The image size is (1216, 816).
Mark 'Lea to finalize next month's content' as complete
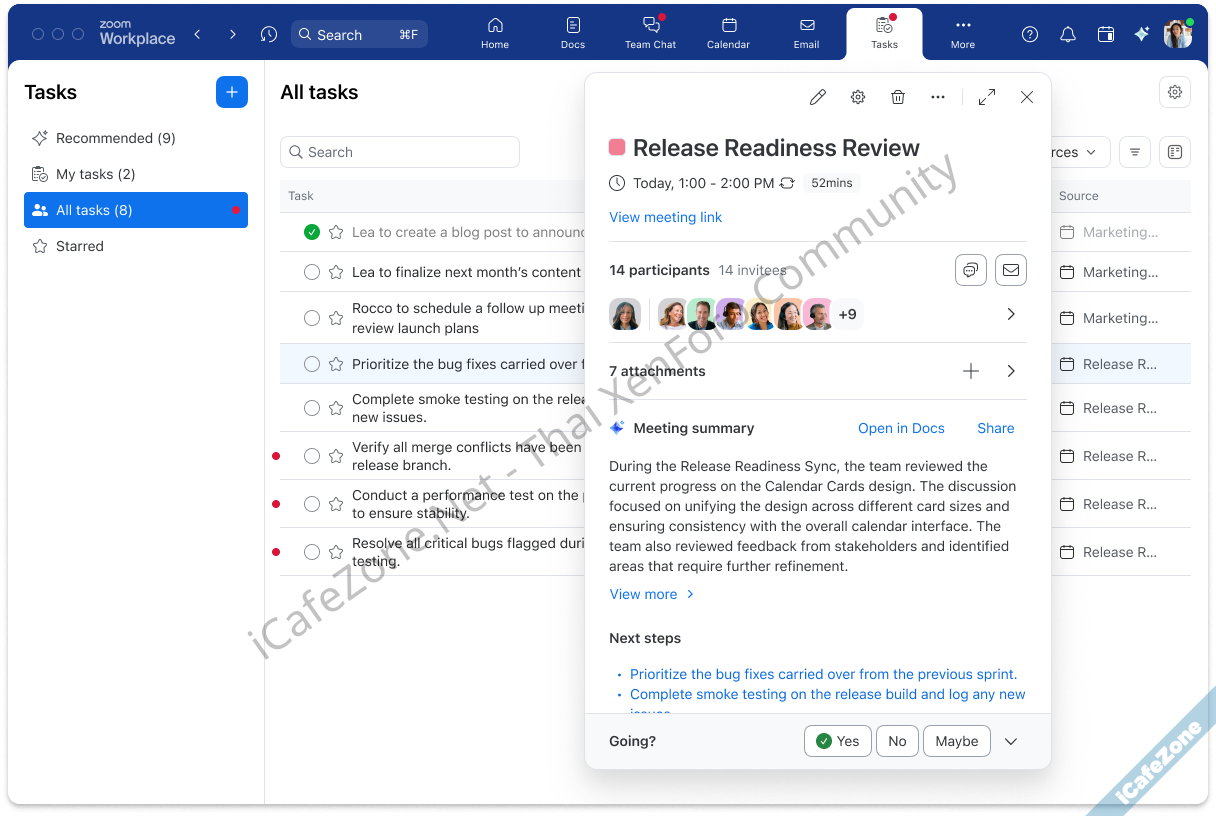click(x=311, y=271)
